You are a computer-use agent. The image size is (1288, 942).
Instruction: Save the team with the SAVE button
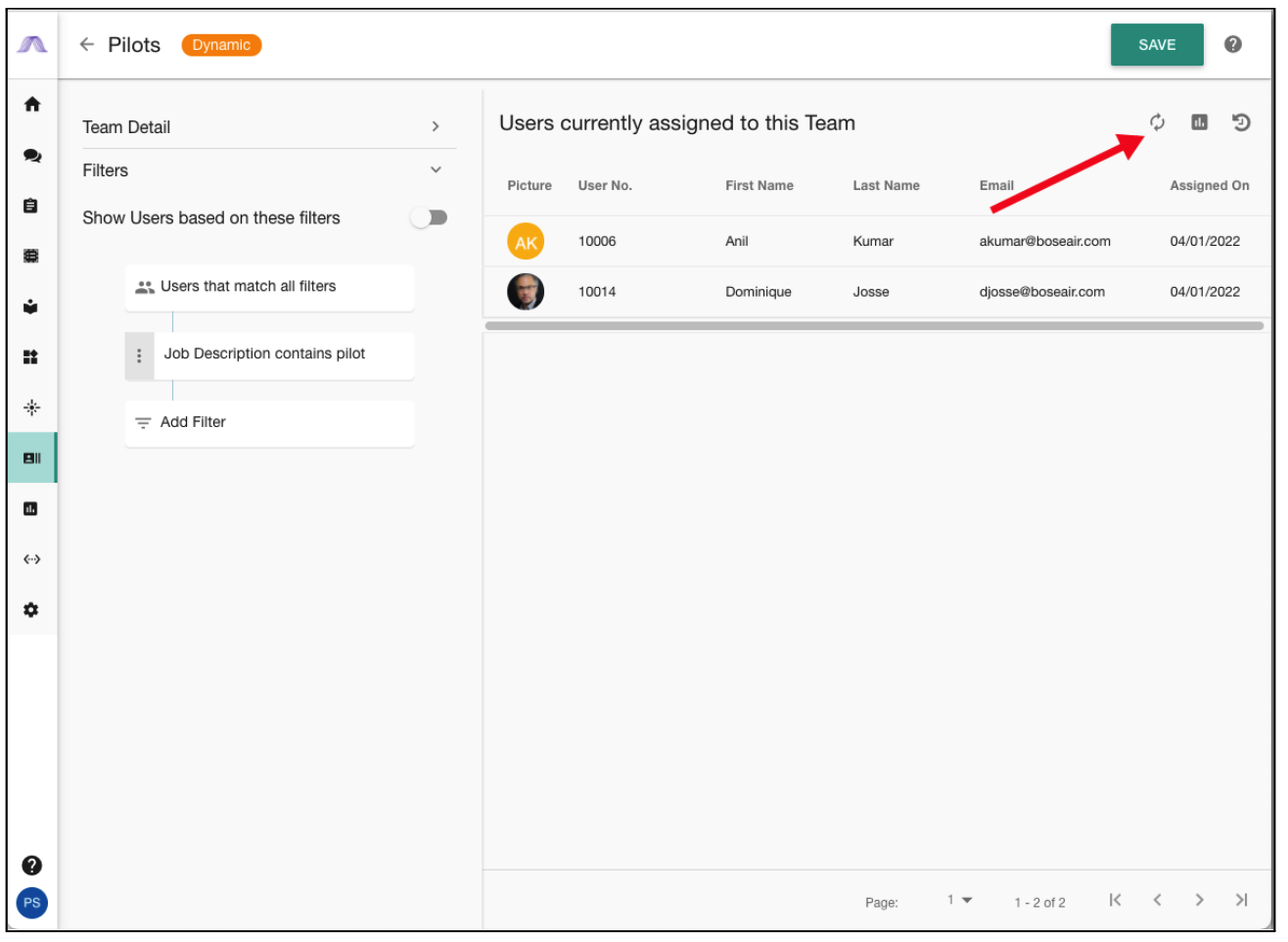click(1157, 45)
